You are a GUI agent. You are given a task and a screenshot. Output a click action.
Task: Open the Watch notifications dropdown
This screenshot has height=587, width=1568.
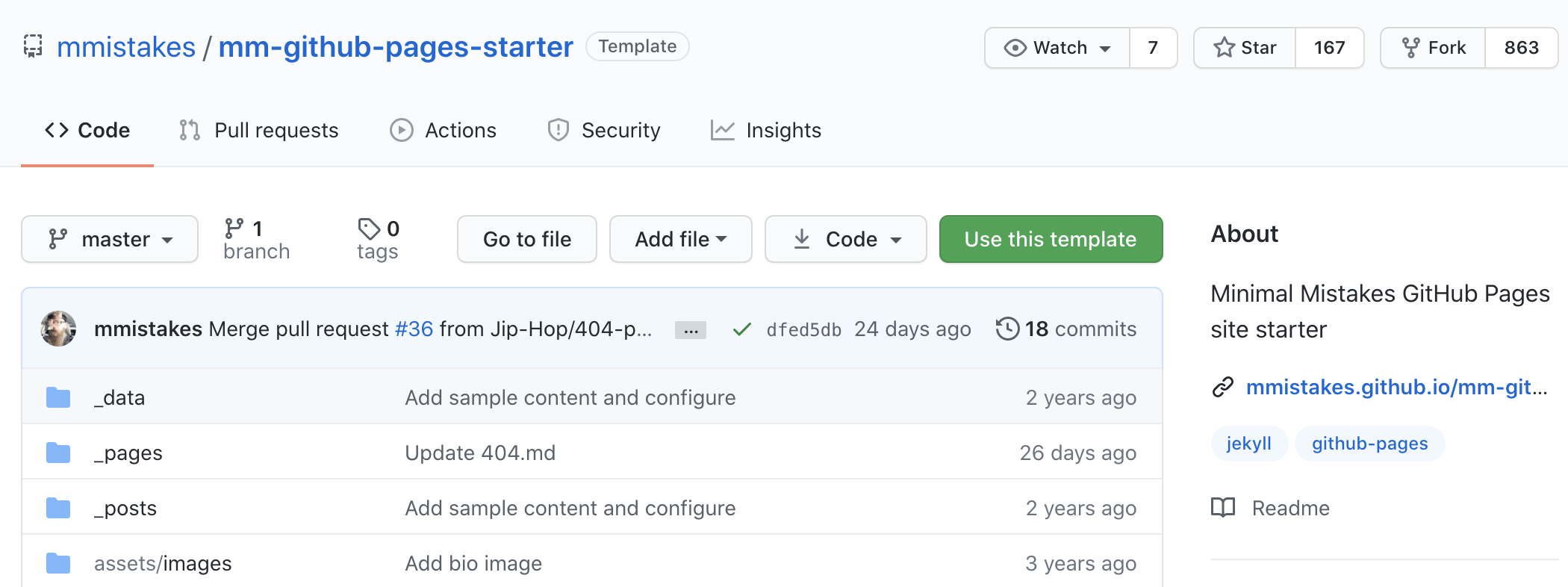[1057, 48]
